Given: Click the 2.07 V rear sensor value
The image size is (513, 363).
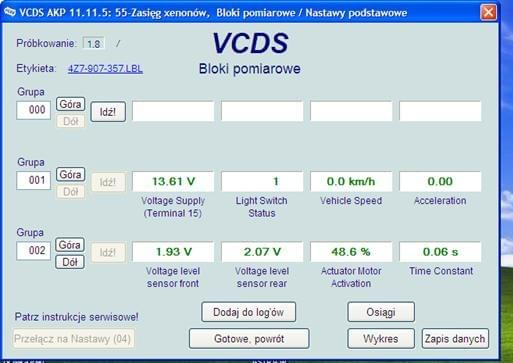Looking at the screenshot, I should click(x=262, y=252).
